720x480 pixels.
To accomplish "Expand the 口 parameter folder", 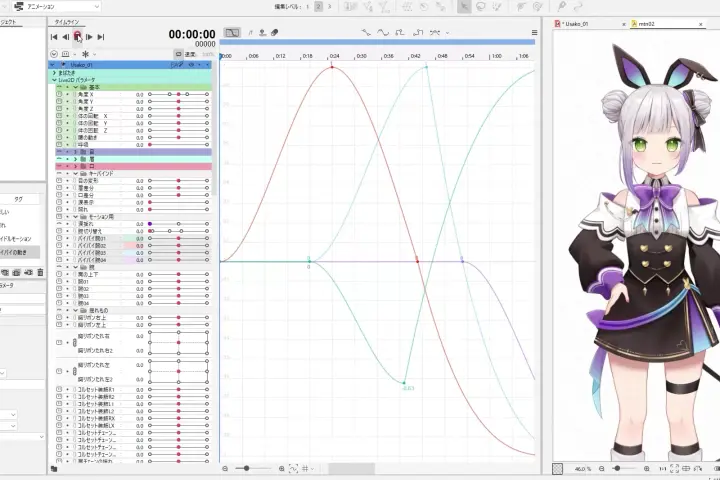I will pos(75,166).
